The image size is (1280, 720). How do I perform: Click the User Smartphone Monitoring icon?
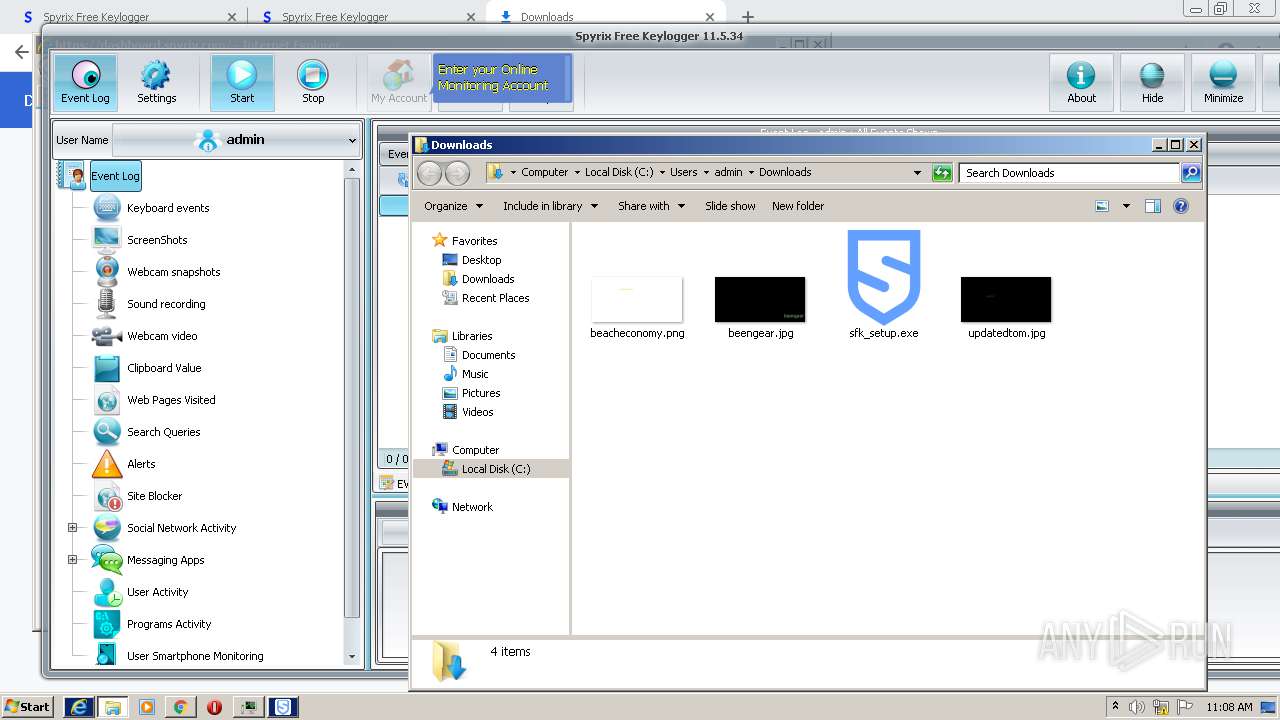pyautogui.click(x=107, y=655)
